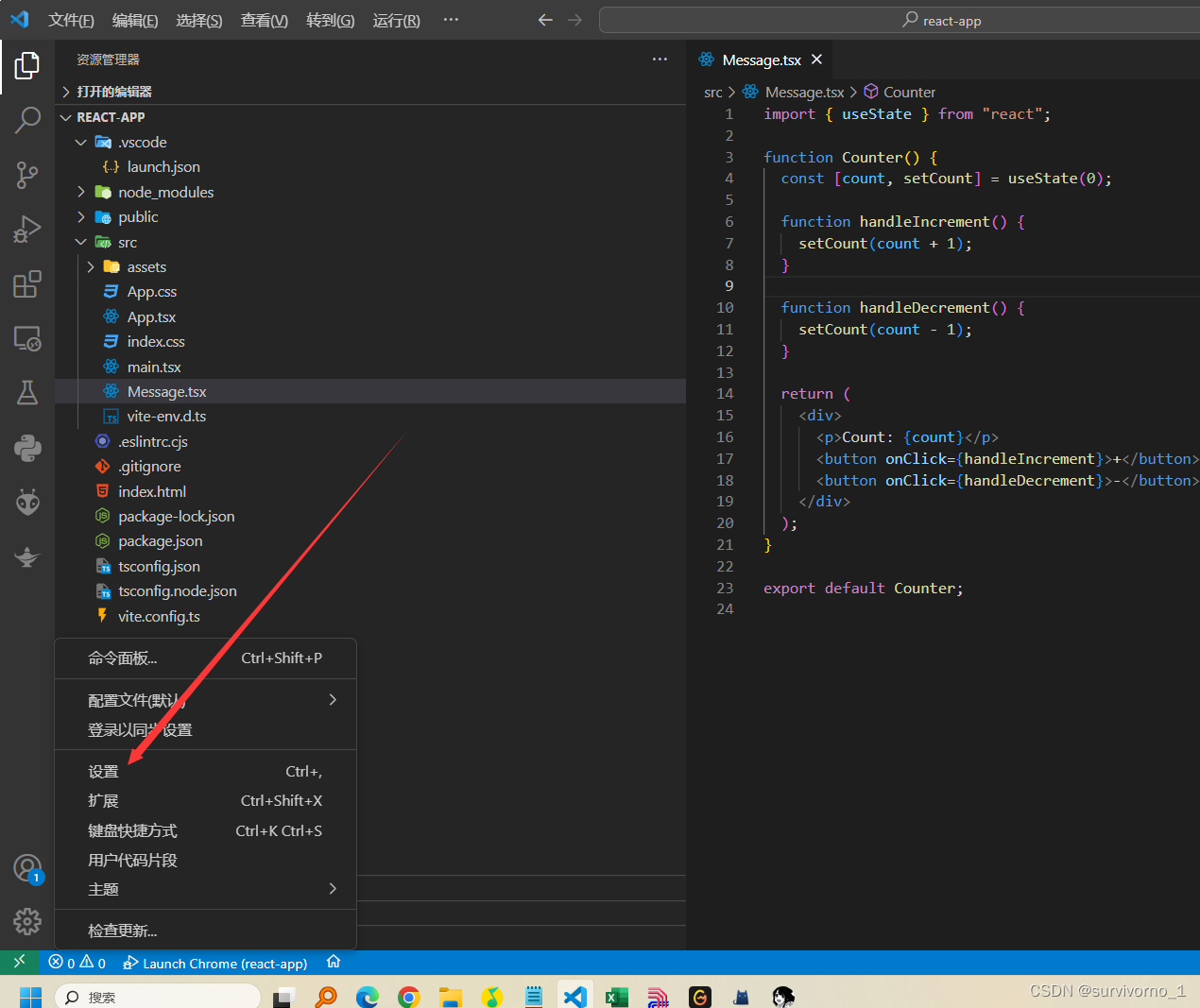Open the Extensions view icon

[27, 284]
